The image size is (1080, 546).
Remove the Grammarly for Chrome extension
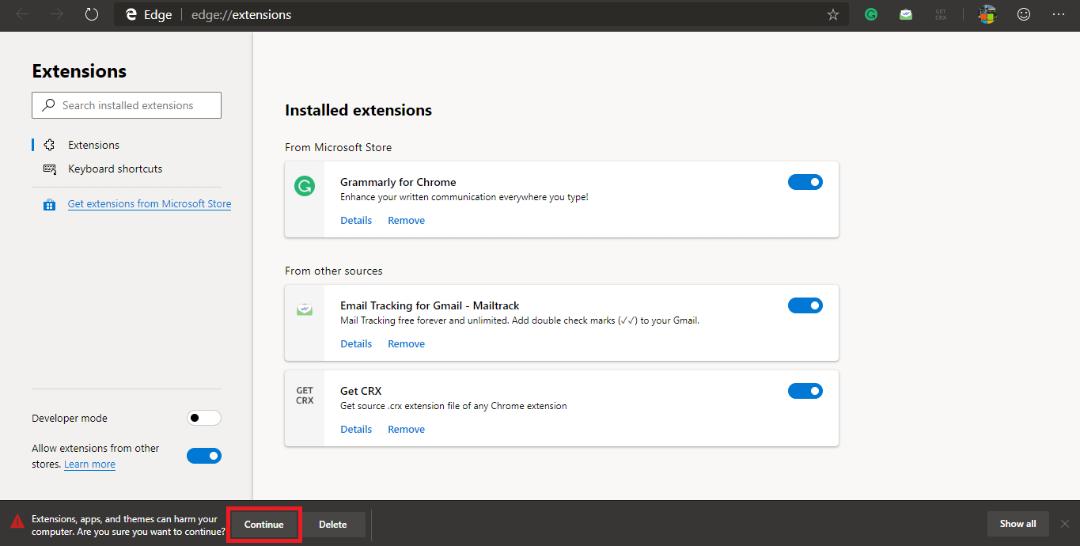[x=406, y=220]
